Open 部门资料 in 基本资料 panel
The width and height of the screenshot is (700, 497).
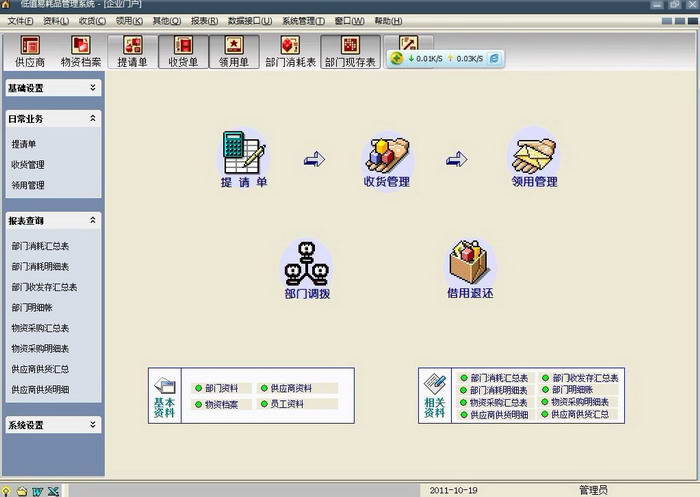pos(221,388)
